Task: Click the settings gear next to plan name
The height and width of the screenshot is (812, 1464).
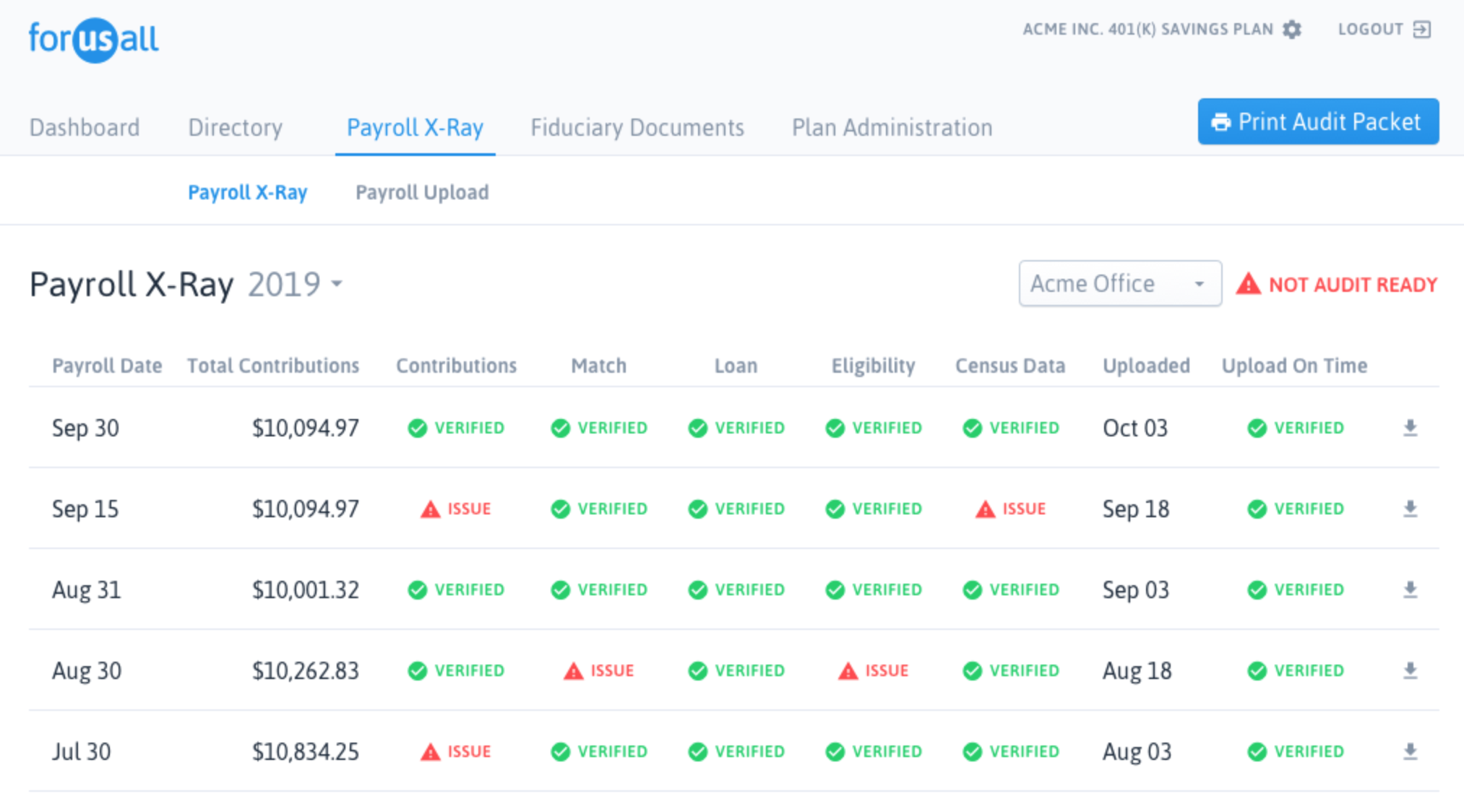Action: tap(1292, 30)
